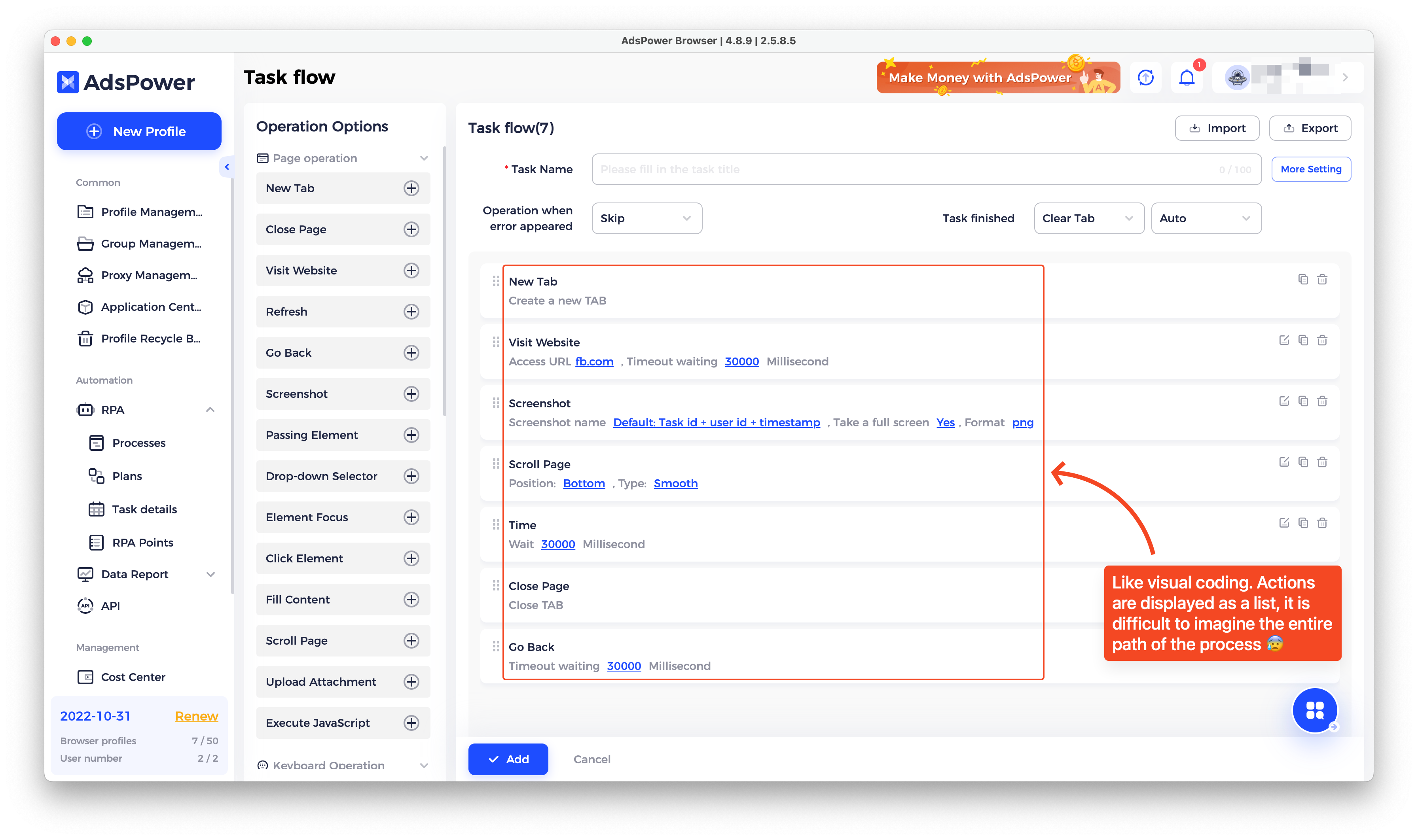Viewport: 1418px width, 840px height.
Task: Open the Operation when error appeared dropdown
Action: coord(646,218)
